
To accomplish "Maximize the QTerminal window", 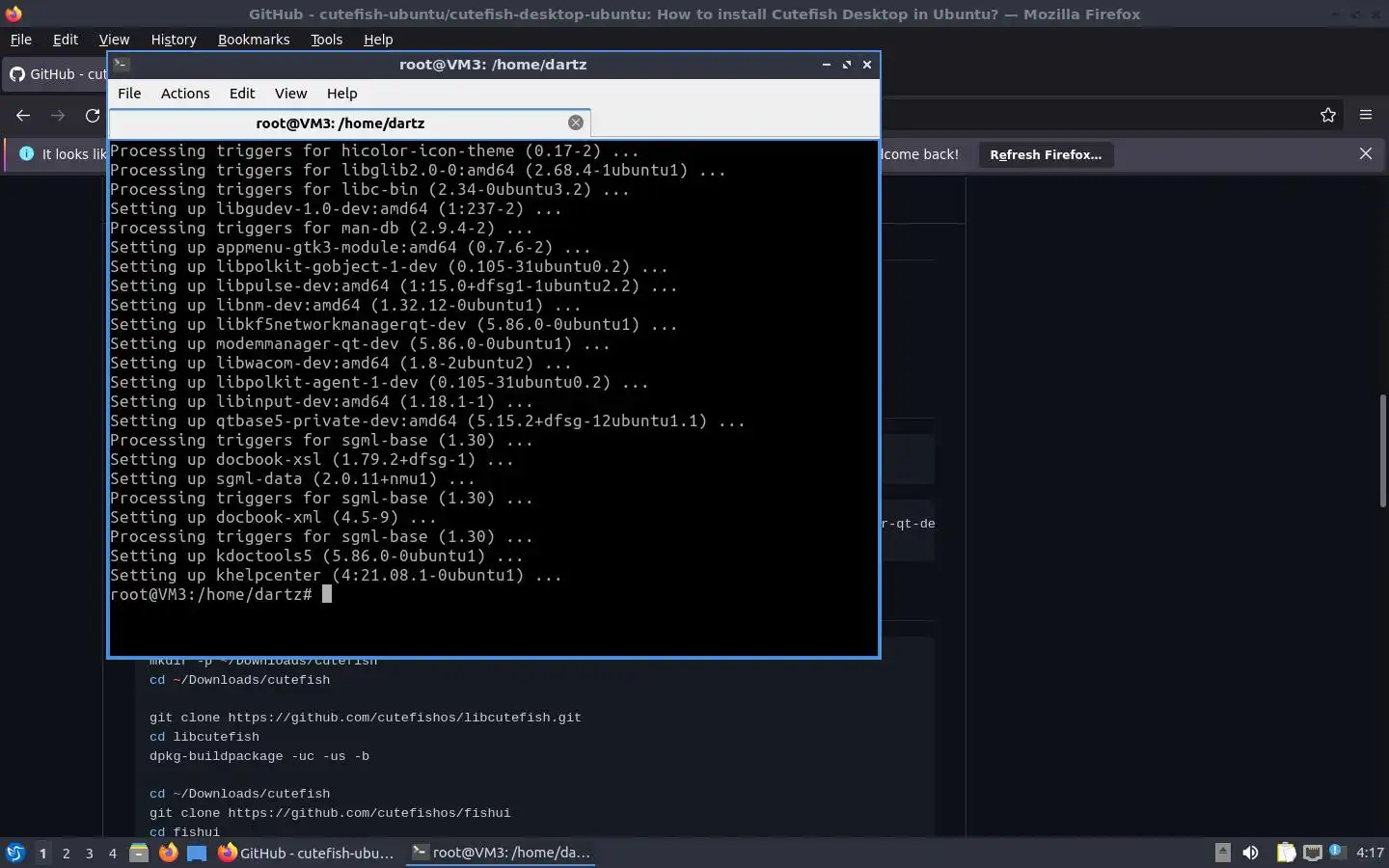I will click(x=847, y=65).
